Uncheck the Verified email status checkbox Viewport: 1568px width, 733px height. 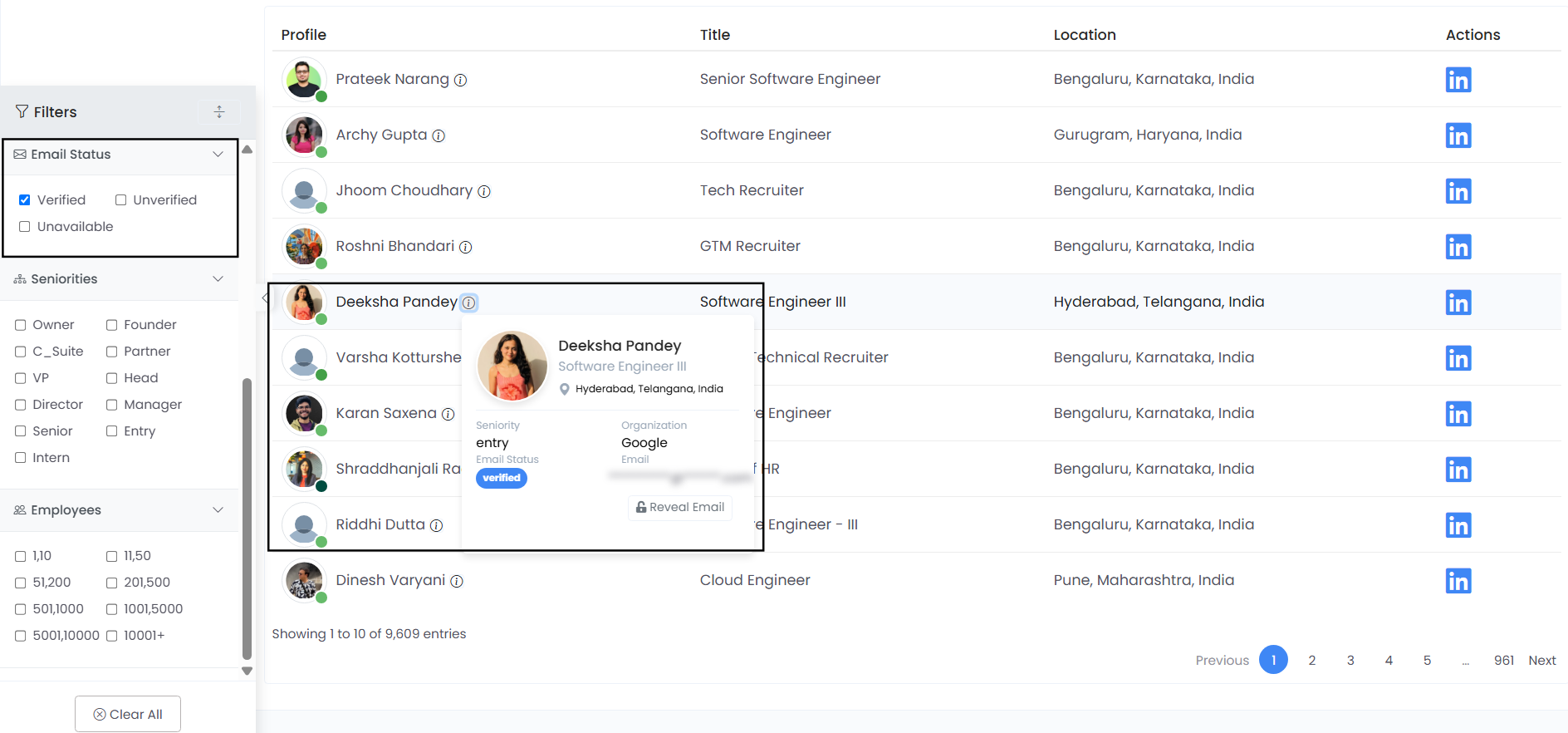click(25, 200)
